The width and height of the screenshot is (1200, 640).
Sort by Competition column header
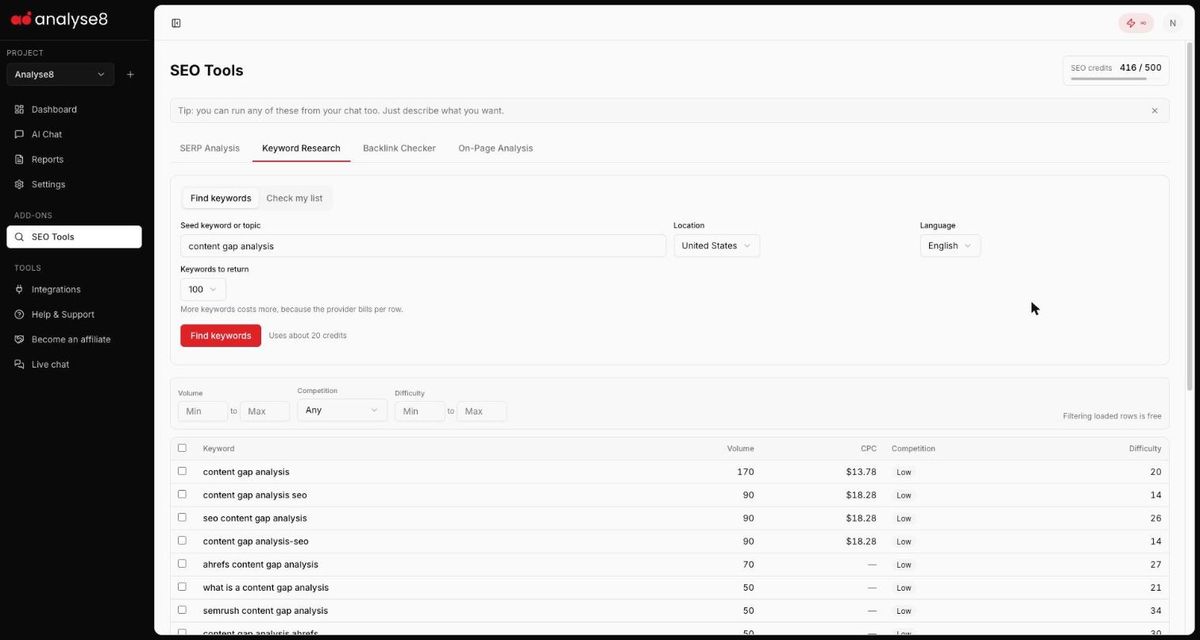(x=913, y=449)
